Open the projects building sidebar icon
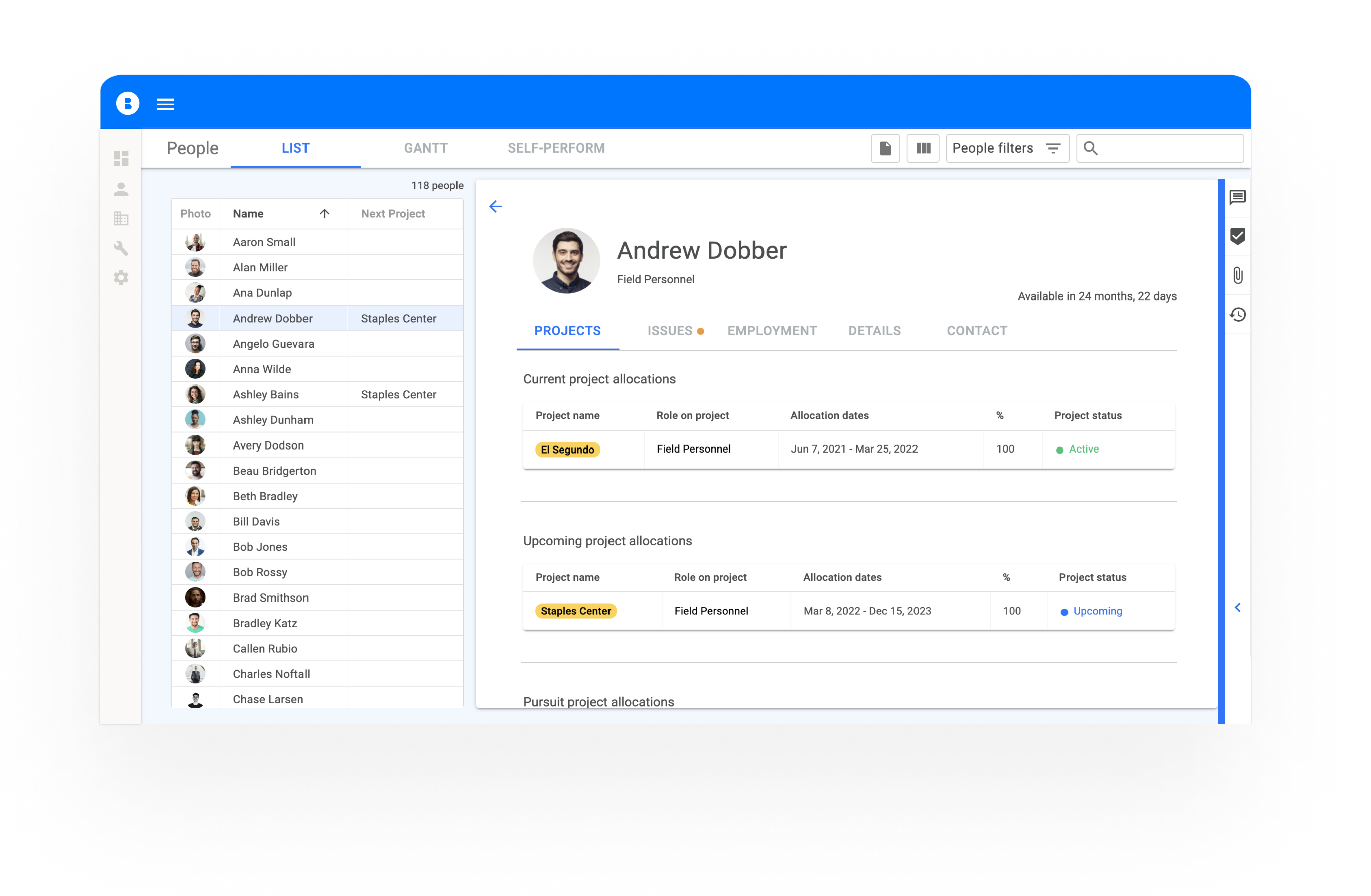This screenshot has height=896, width=1371. click(x=121, y=218)
